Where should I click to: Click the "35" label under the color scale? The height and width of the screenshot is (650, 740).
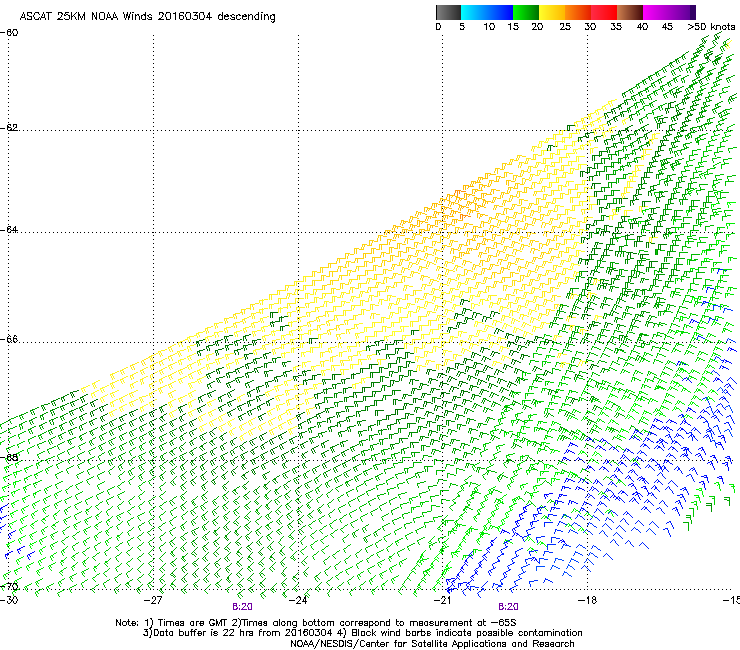616,27
